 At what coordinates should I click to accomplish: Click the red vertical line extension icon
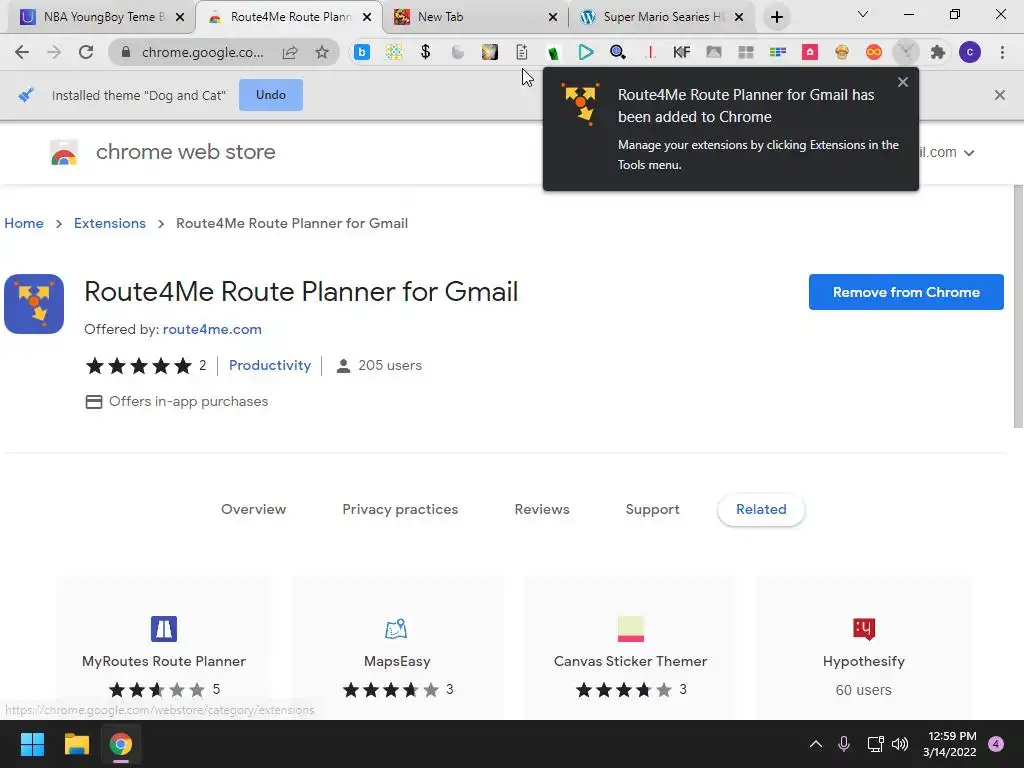tap(650, 52)
